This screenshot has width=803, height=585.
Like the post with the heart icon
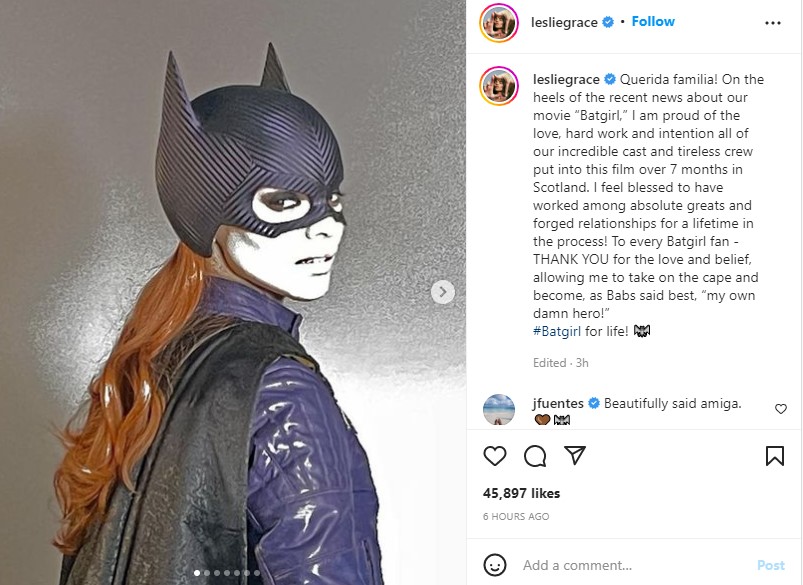pos(495,456)
